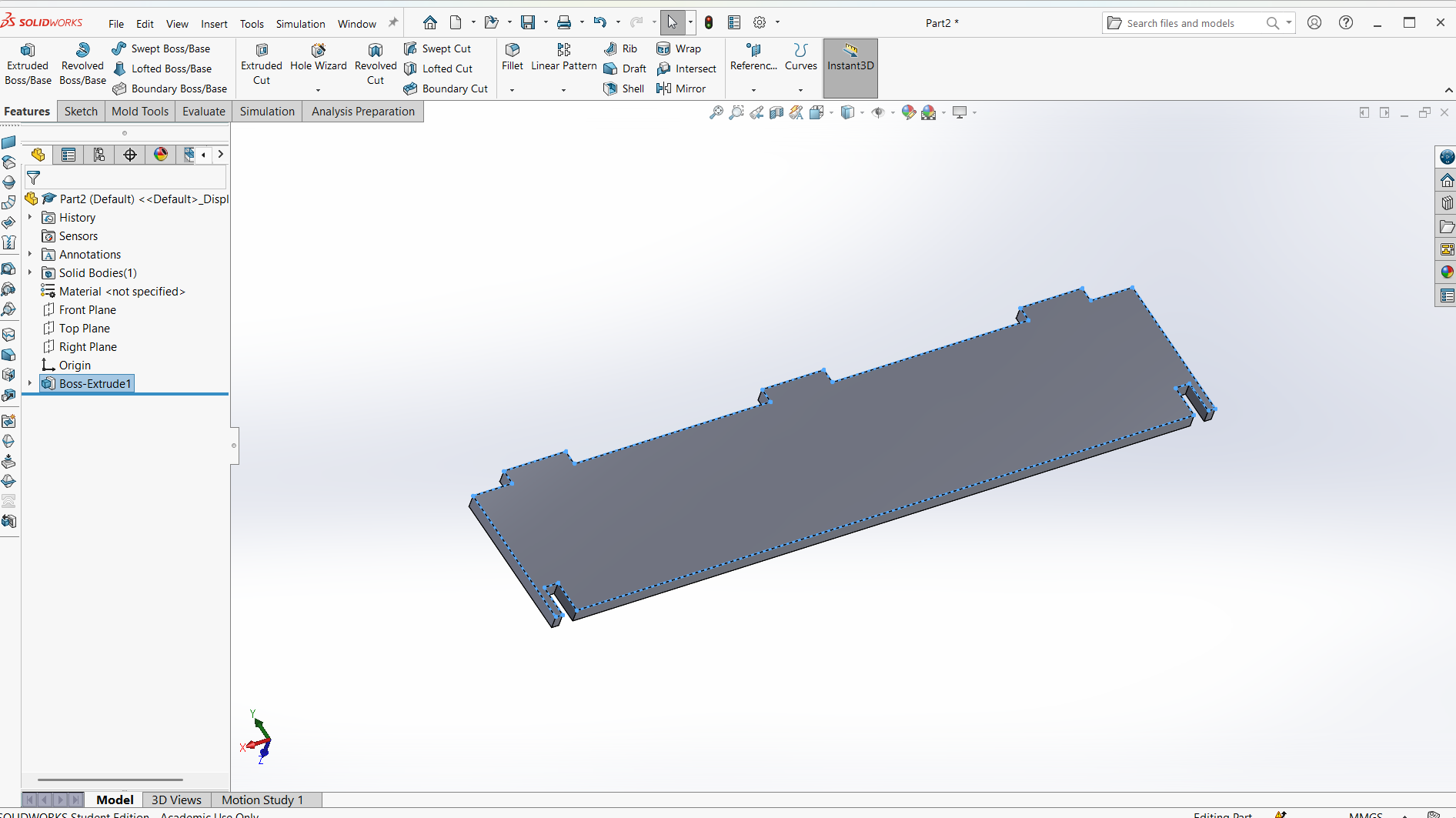
Task: Click the Rebuild traffic light icon
Action: (709, 22)
